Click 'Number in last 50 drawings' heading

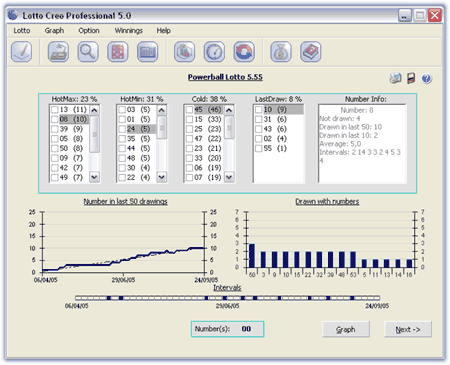tap(125, 201)
